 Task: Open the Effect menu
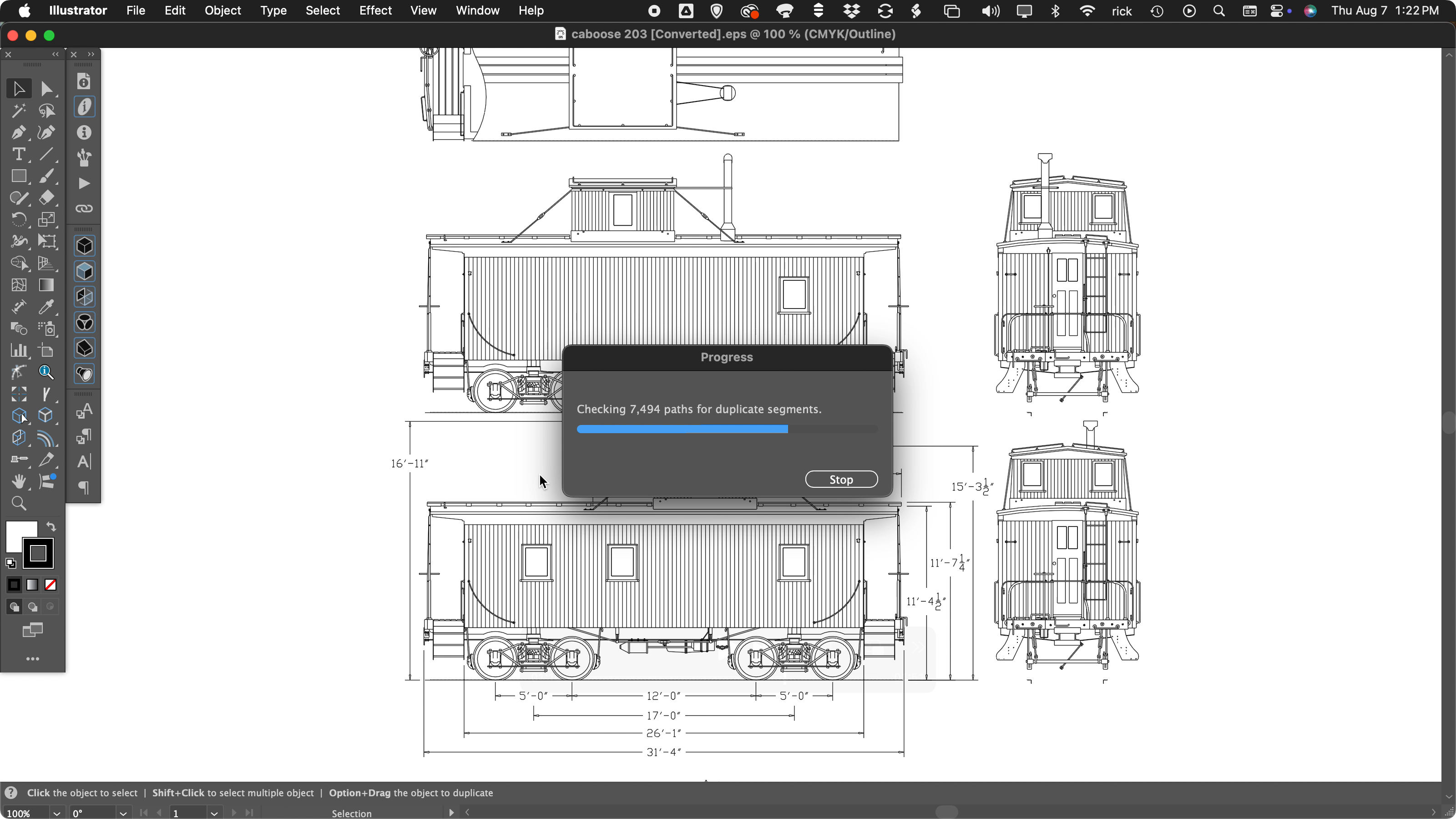[375, 11]
